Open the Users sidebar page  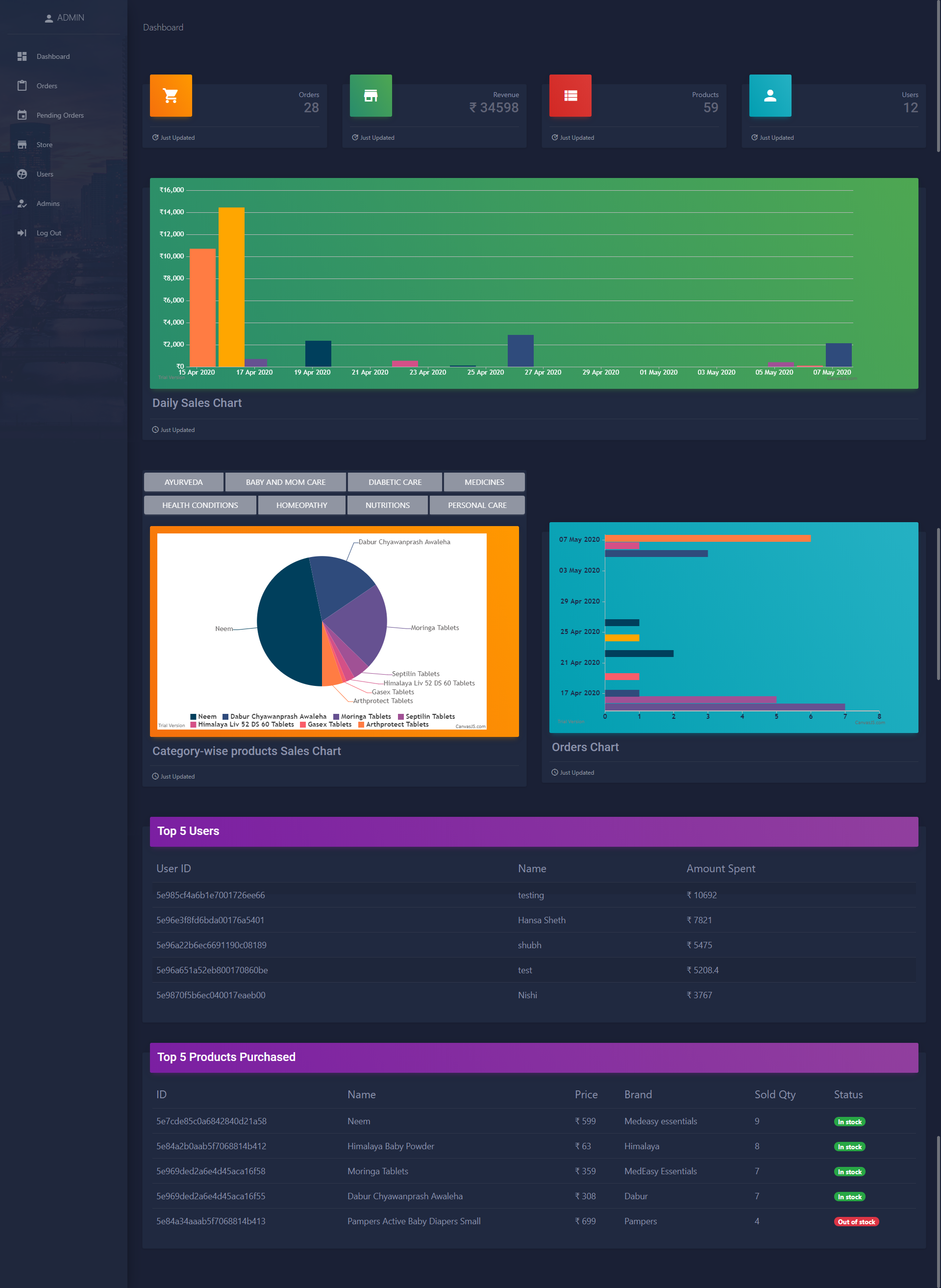click(64, 175)
